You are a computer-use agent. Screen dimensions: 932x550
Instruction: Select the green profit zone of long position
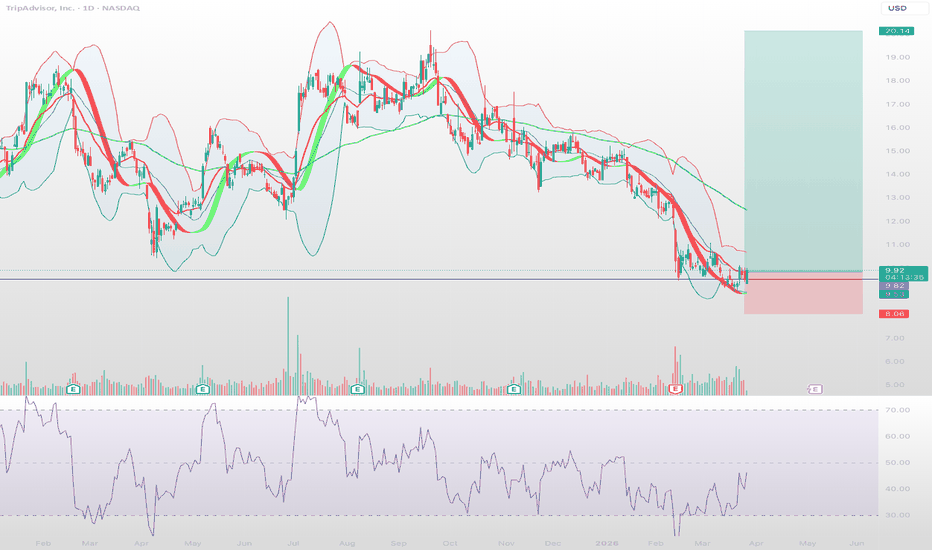(803, 150)
